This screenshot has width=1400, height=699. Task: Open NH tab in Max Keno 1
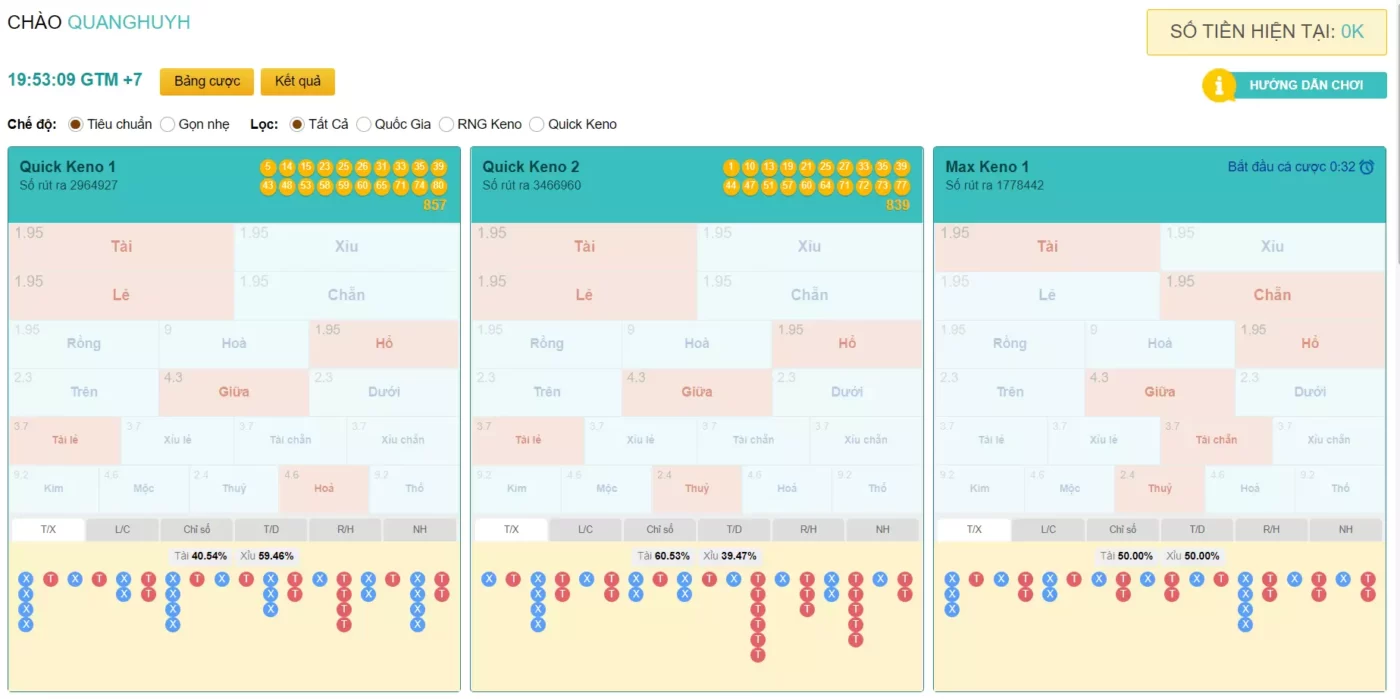[x=1346, y=529]
